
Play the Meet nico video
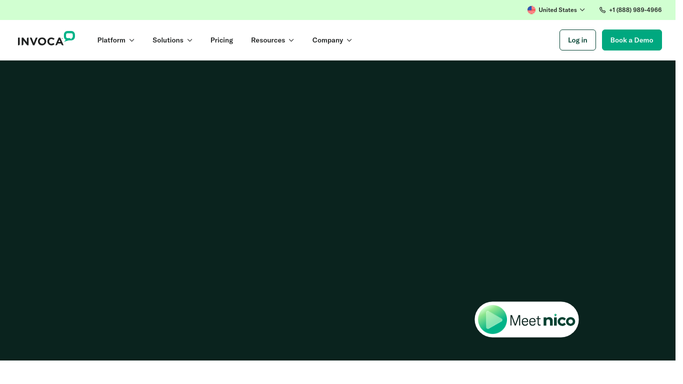click(526, 320)
